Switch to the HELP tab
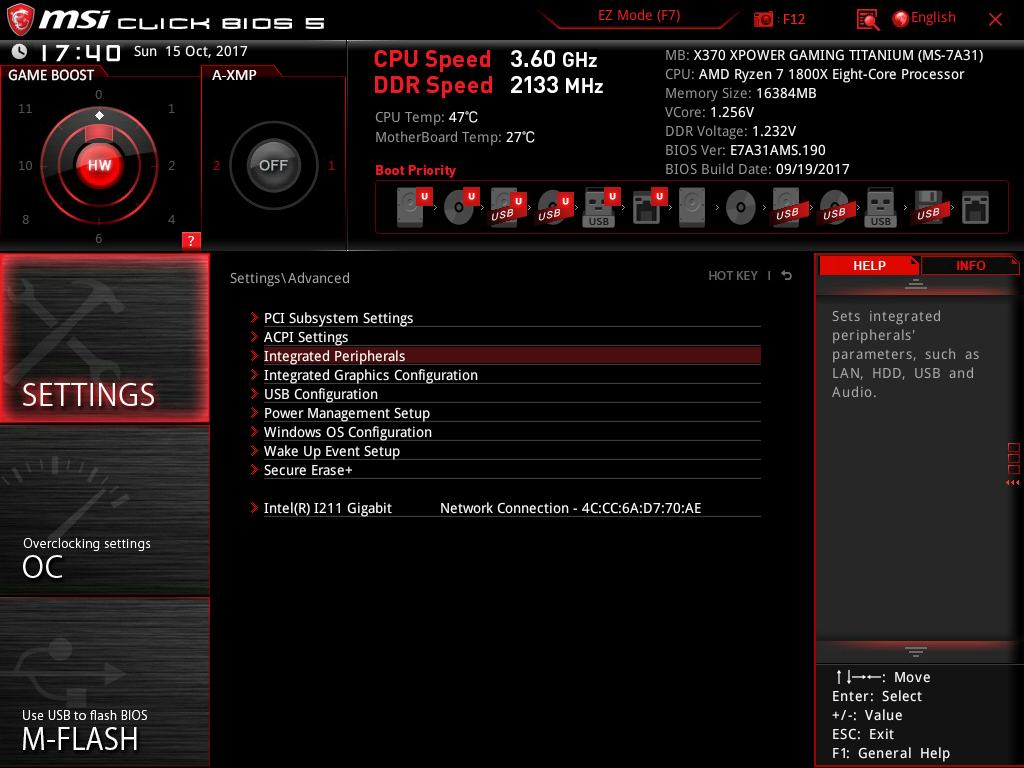This screenshot has width=1024, height=768. tap(869, 265)
